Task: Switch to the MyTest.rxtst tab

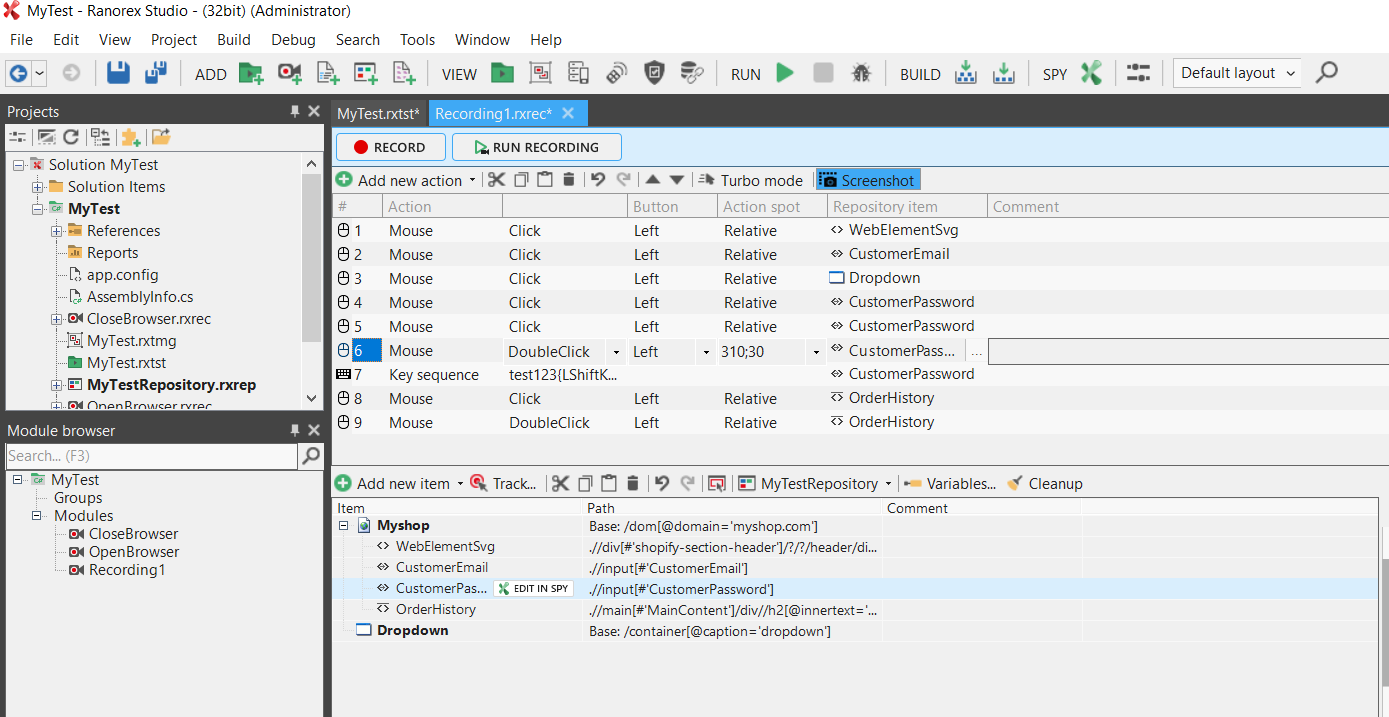Action: pos(378,113)
